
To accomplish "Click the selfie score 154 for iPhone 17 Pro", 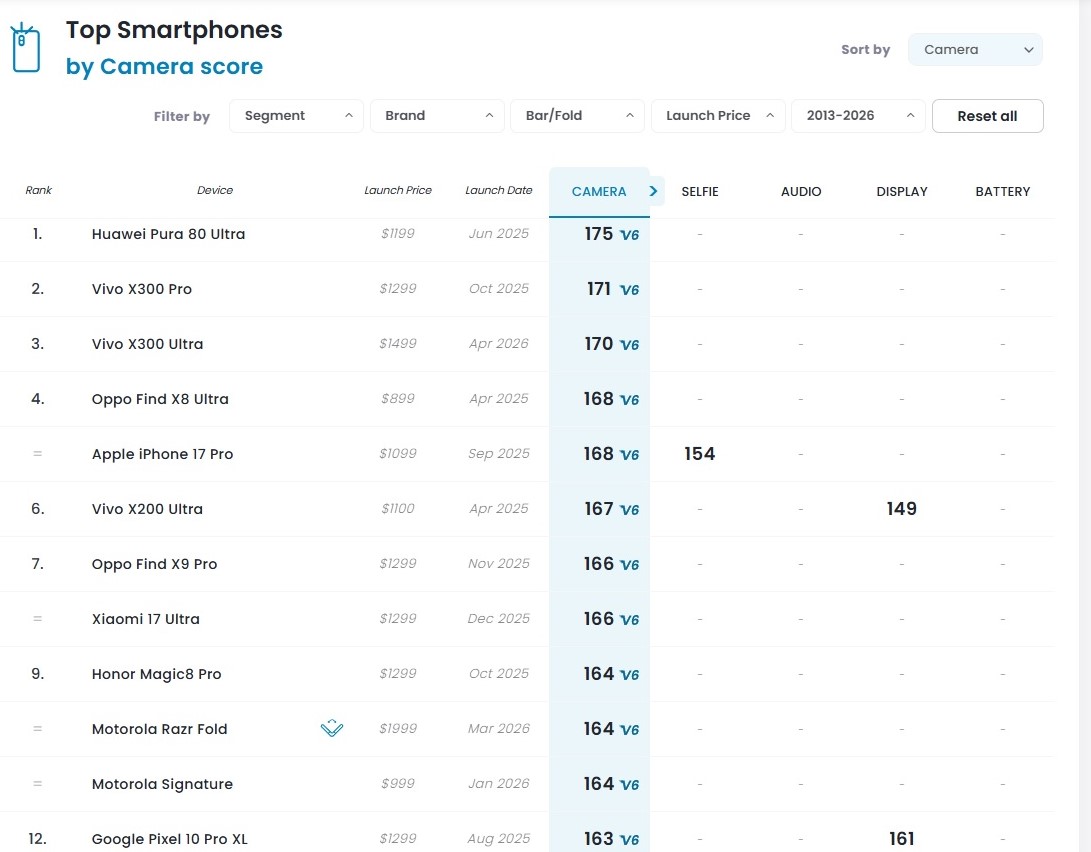I will click(699, 453).
